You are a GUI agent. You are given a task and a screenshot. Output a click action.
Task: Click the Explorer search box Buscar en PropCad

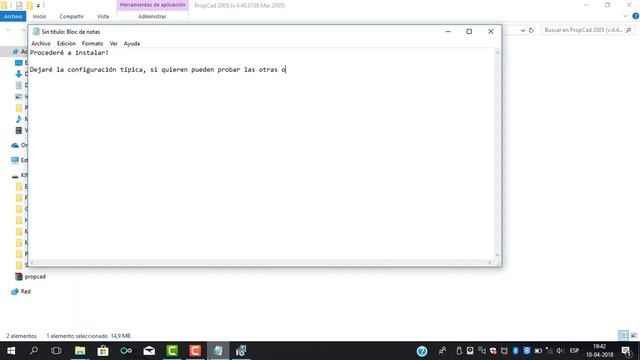(x=588, y=30)
